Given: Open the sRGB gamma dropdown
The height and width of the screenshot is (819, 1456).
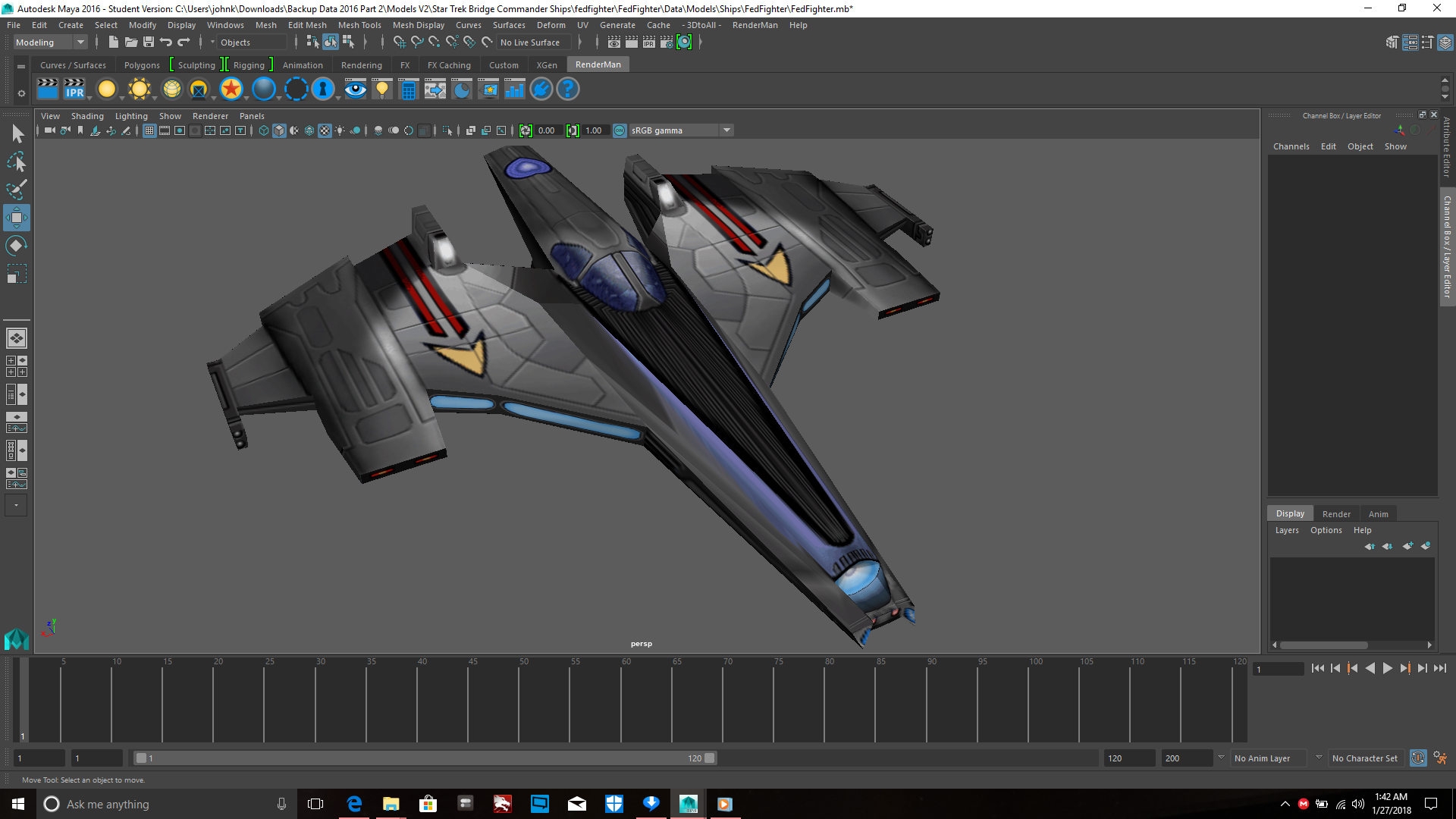Looking at the screenshot, I should point(726,130).
